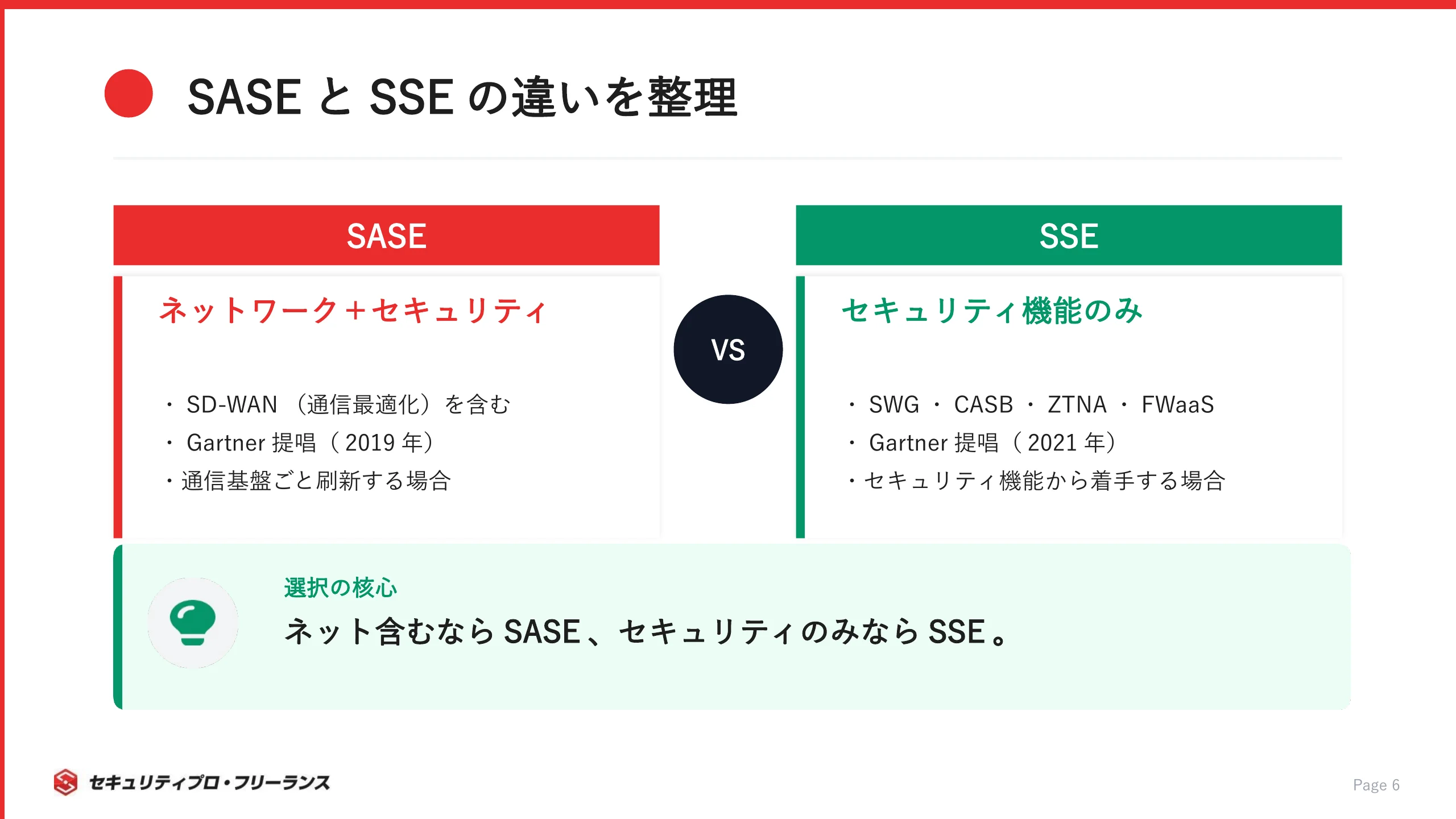Click the red circle beside the title
This screenshot has width=1456, height=819.
[129, 93]
